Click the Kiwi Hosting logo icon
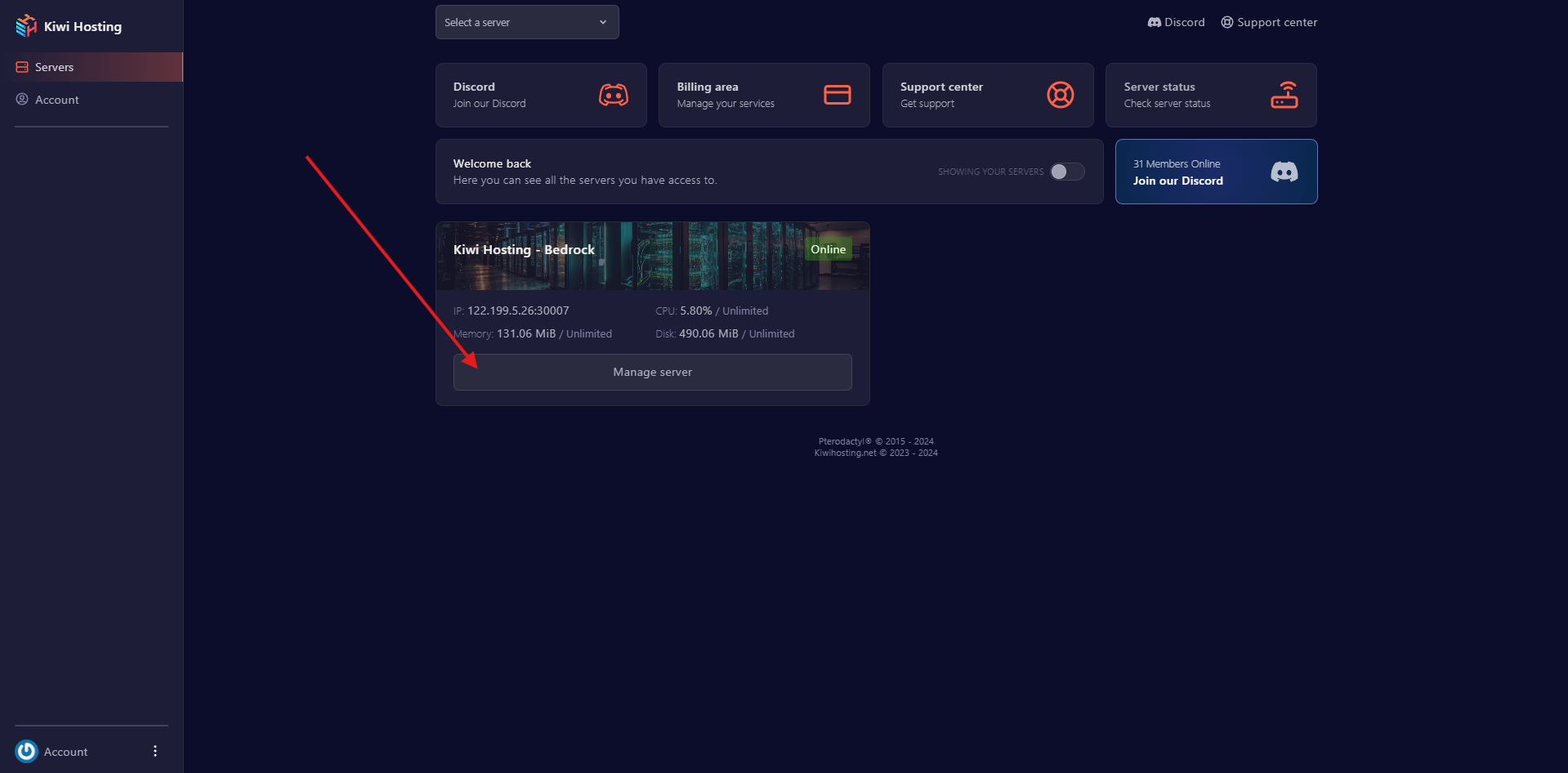 (26, 26)
